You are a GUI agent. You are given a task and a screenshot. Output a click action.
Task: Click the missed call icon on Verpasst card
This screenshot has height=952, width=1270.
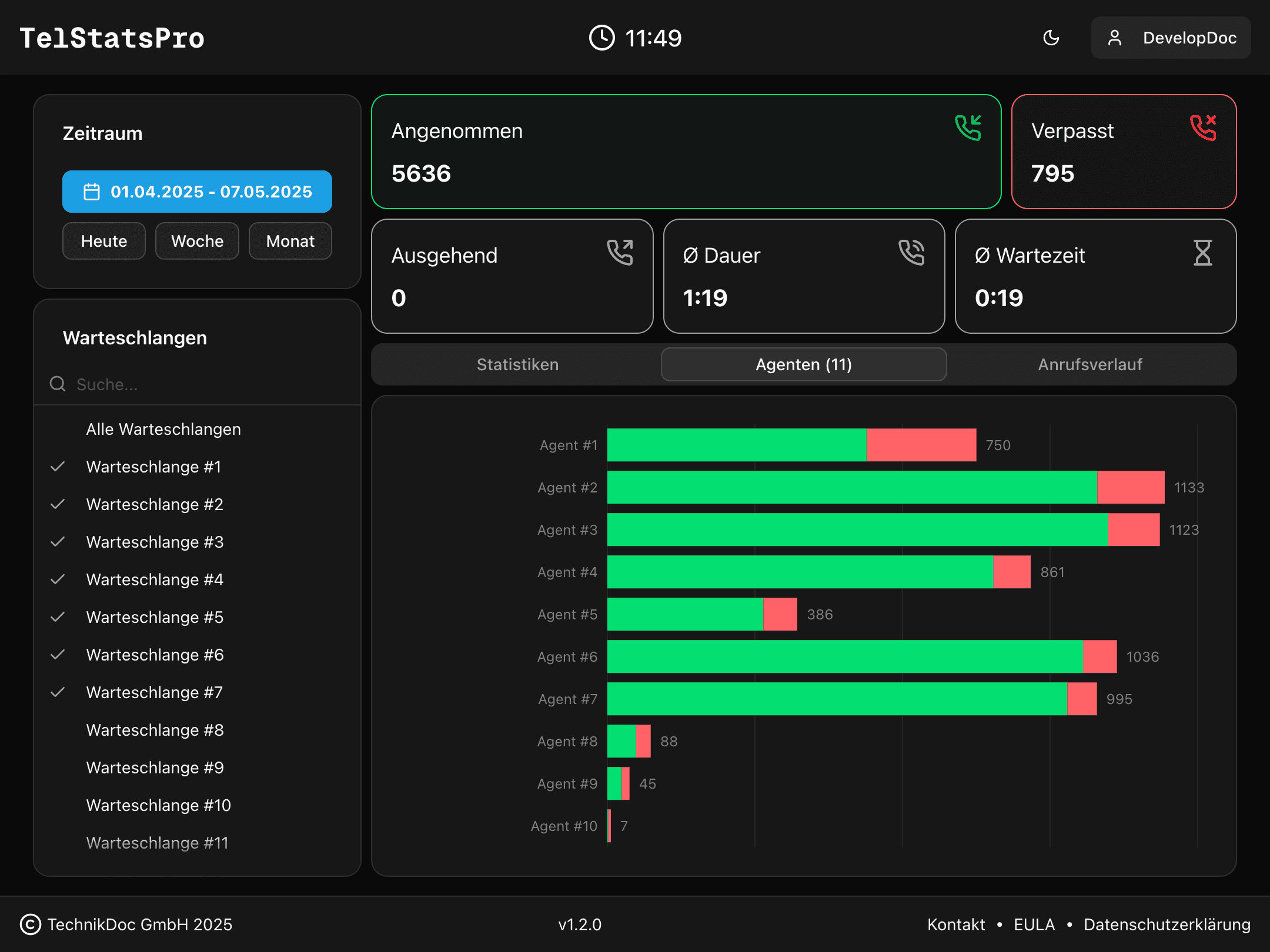(x=1203, y=128)
